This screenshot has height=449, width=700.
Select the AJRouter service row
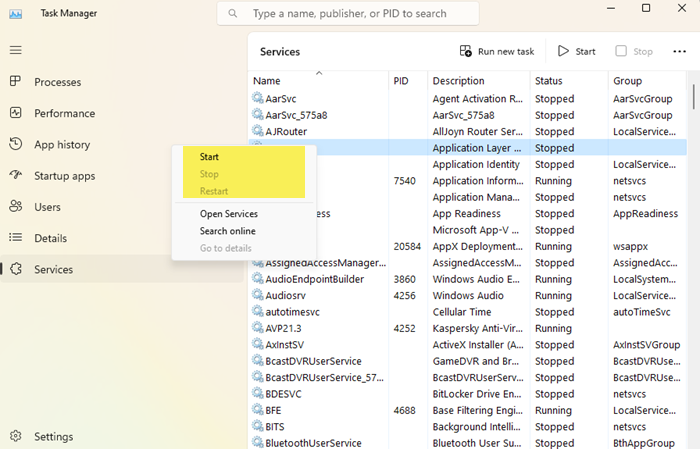point(286,131)
